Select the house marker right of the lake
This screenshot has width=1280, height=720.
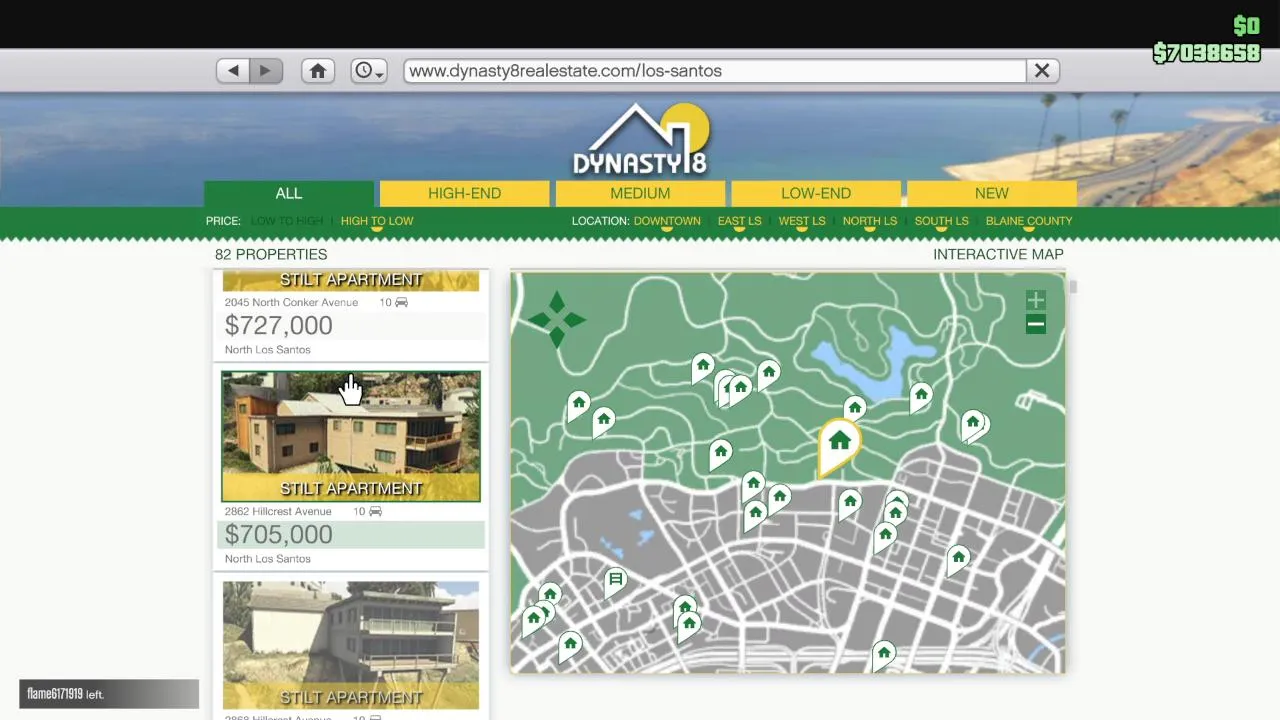coord(921,397)
